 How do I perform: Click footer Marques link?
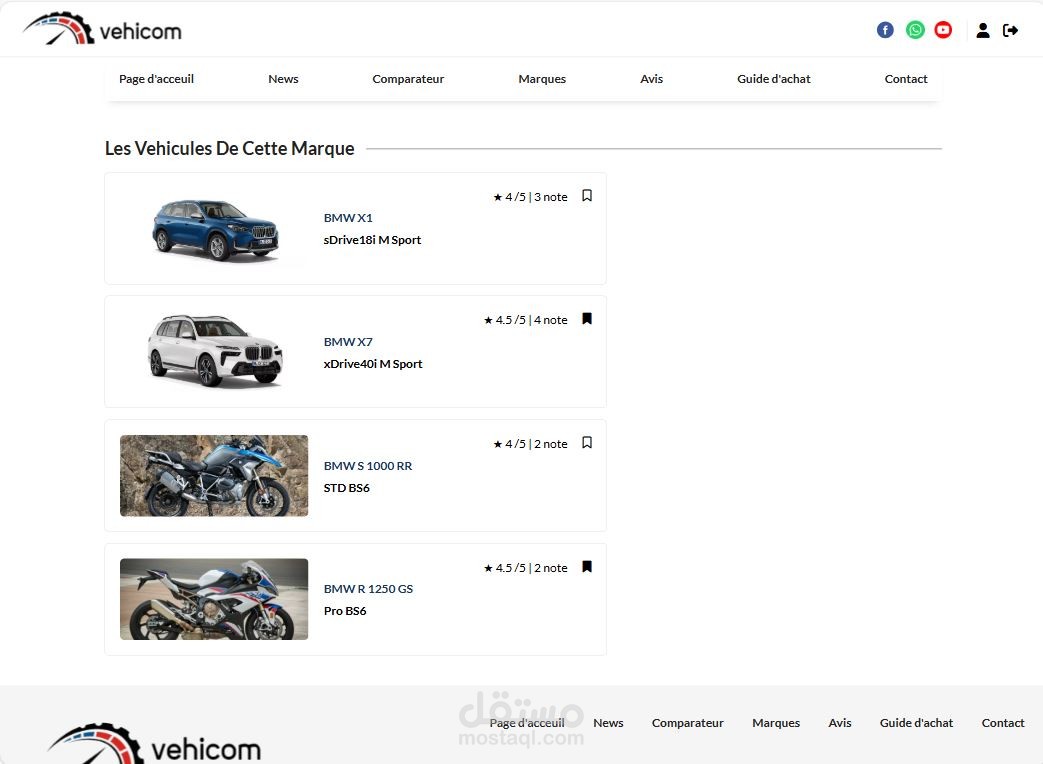point(776,723)
